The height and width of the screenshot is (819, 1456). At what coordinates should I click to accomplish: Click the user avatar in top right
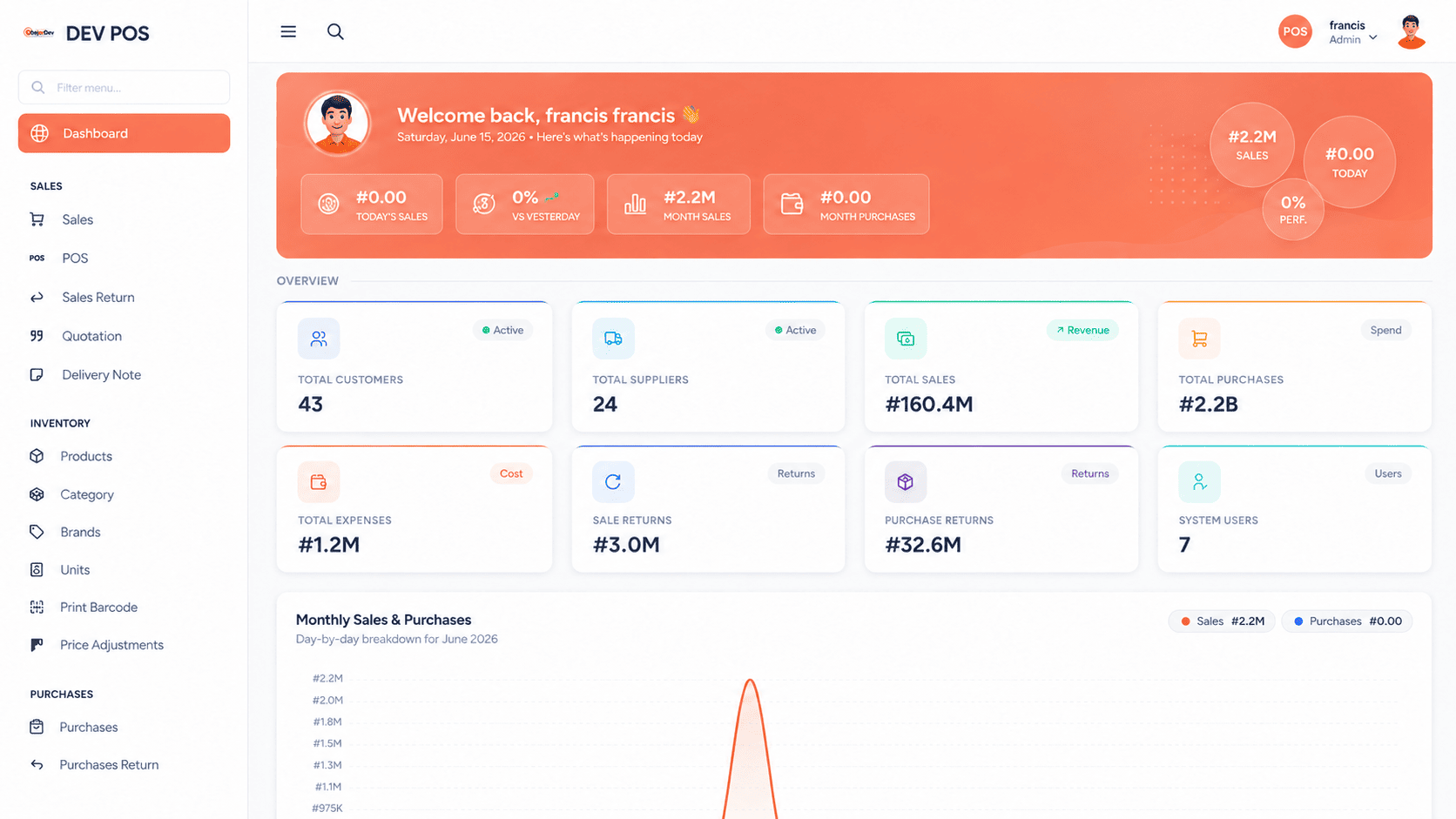pos(1411,32)
